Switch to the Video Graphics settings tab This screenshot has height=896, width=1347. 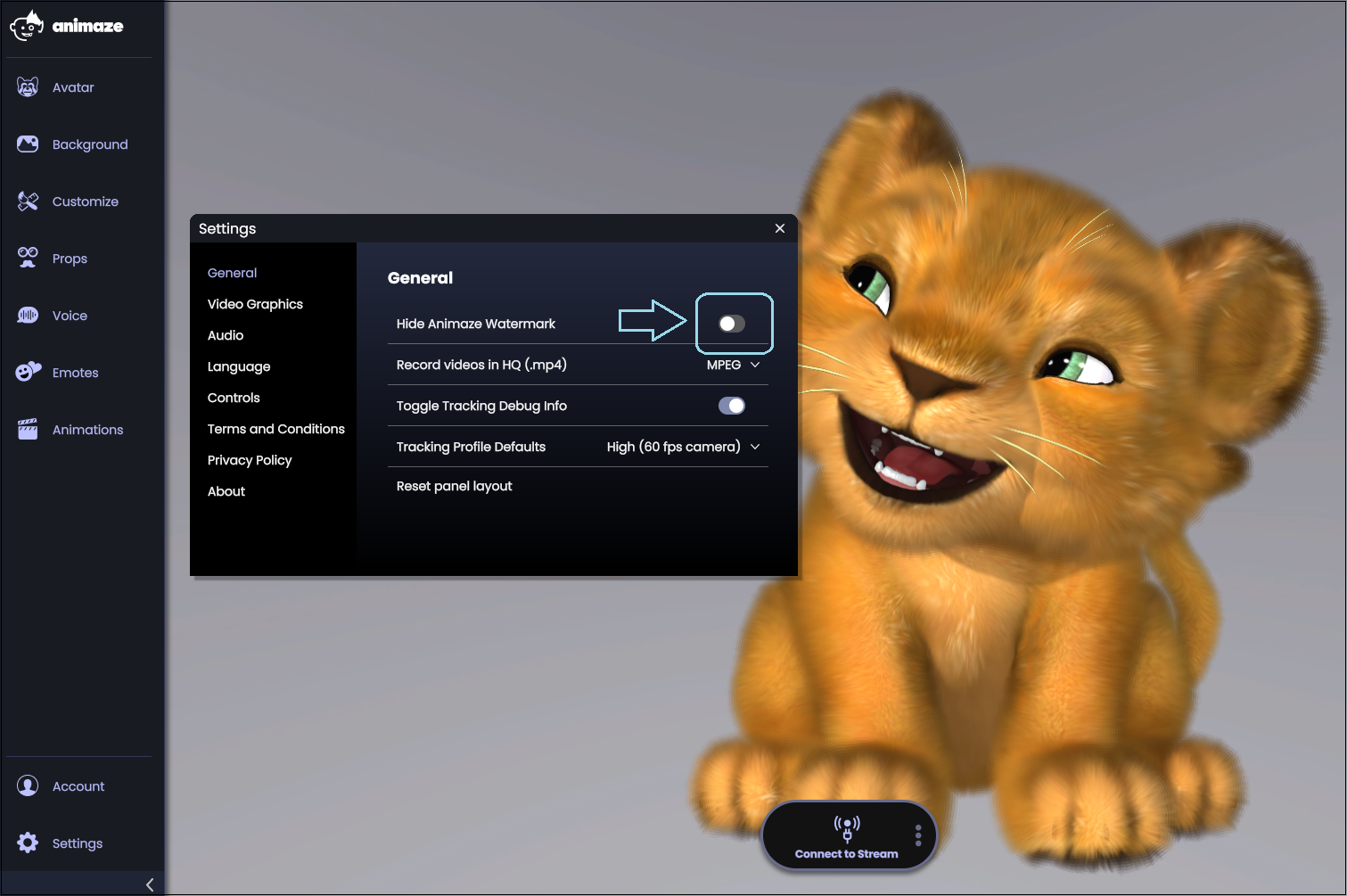255,304
